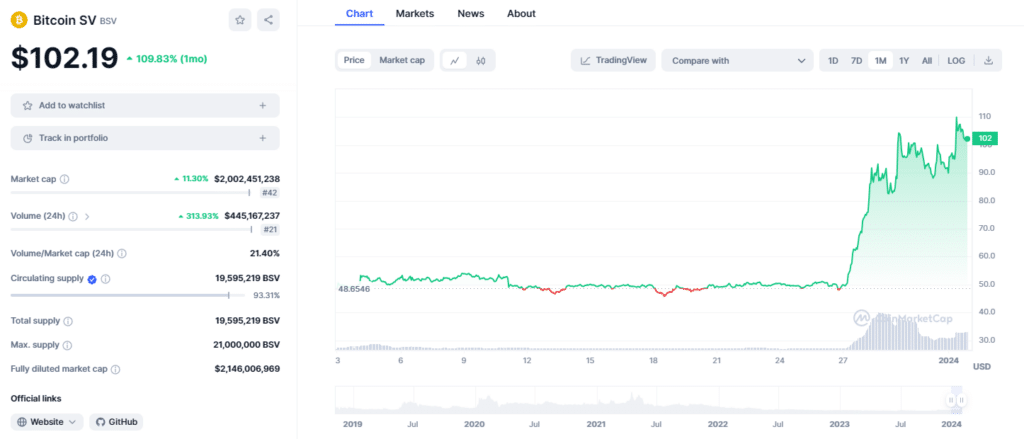The image size is (1024, 439).
Task: Click the share icon next to Bitcoin SV
Action: pos(268,20)
